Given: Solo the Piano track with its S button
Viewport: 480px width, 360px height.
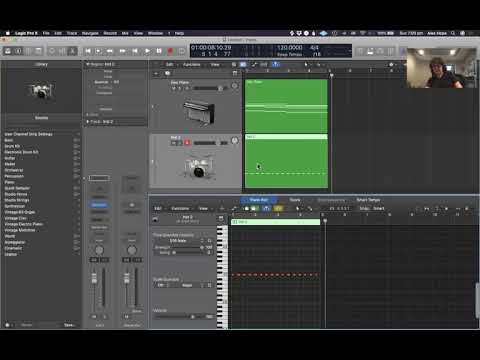Looking at the screenshot, I should coord(179,88).
